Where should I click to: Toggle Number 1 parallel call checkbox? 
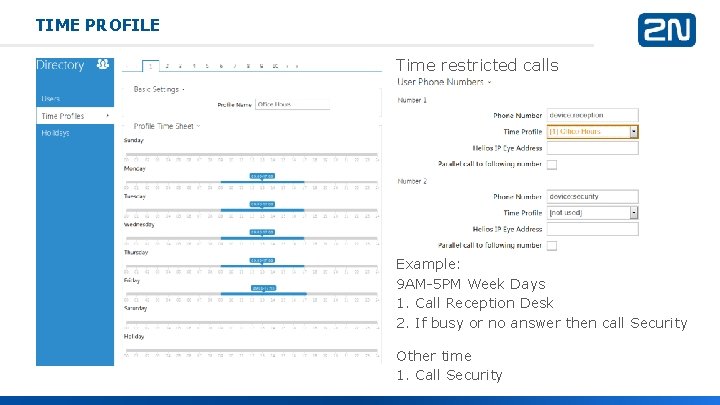point(552,164)
